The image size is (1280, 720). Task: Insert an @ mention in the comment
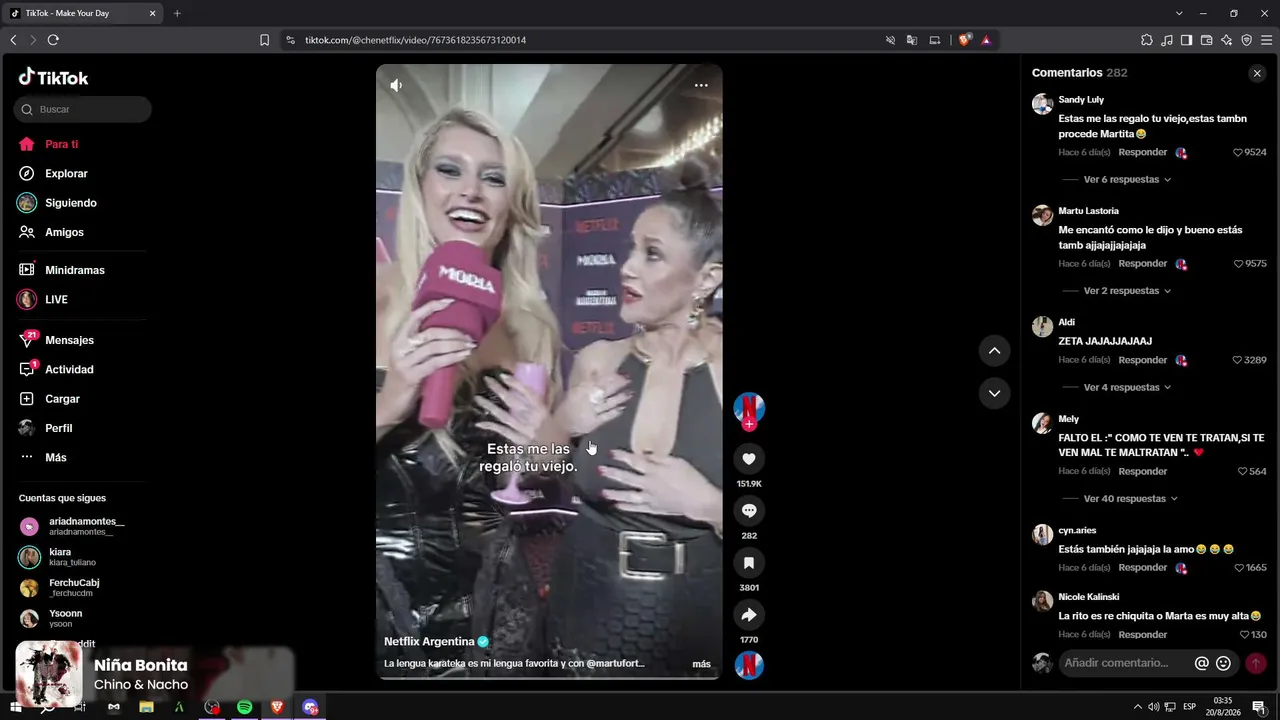pos(1202,663)
